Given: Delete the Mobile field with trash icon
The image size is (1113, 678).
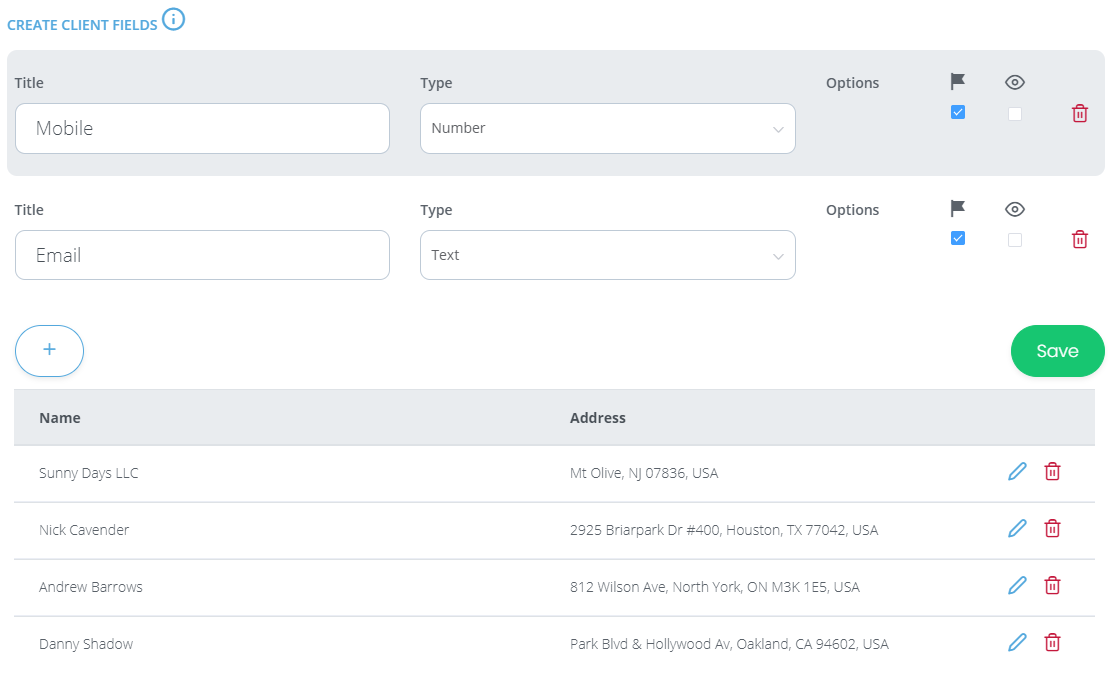Looking at the screenshot, I should [1080, 114].
